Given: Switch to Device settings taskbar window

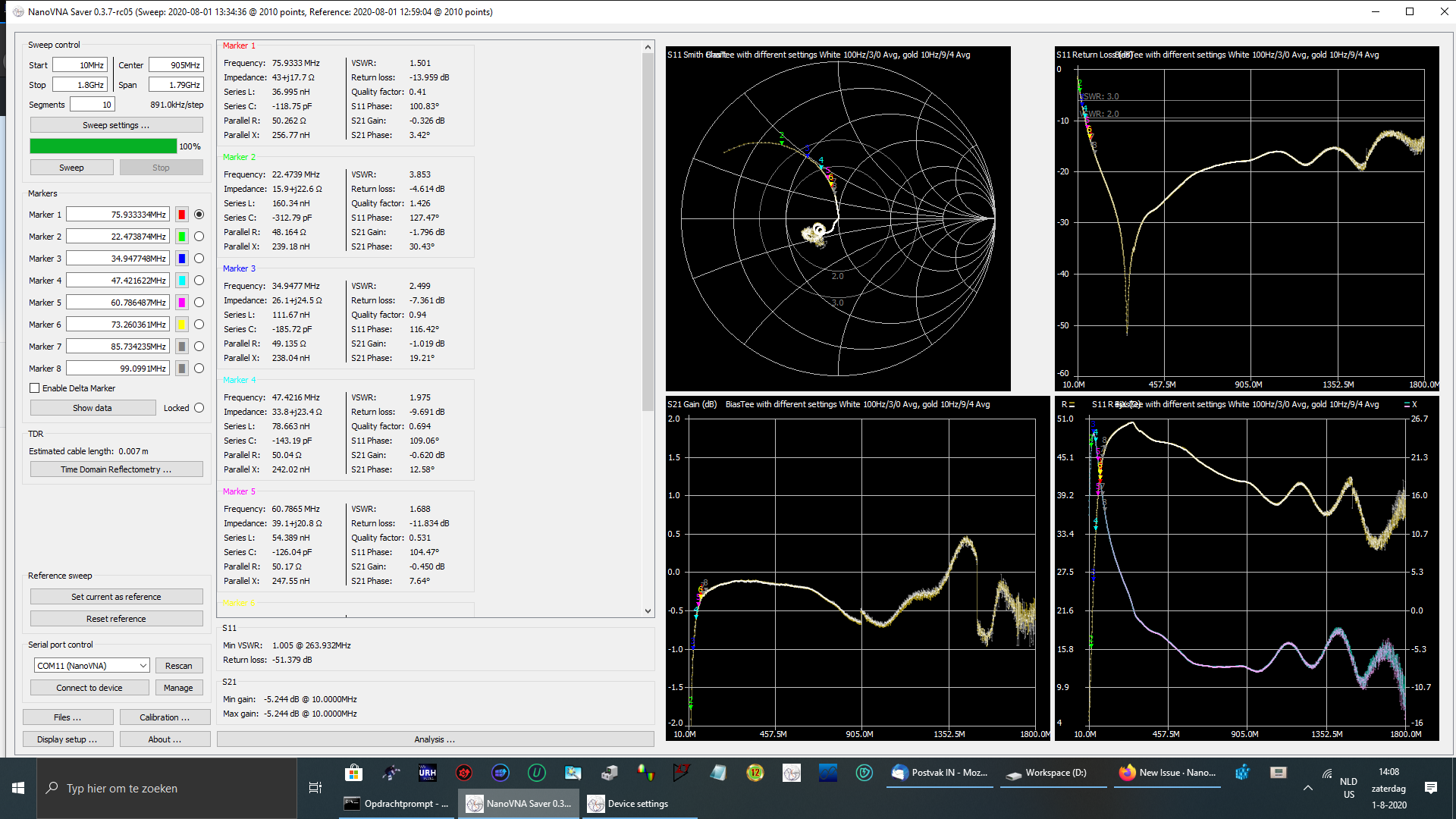Looking at the screenshot, I should click(628, 804).
